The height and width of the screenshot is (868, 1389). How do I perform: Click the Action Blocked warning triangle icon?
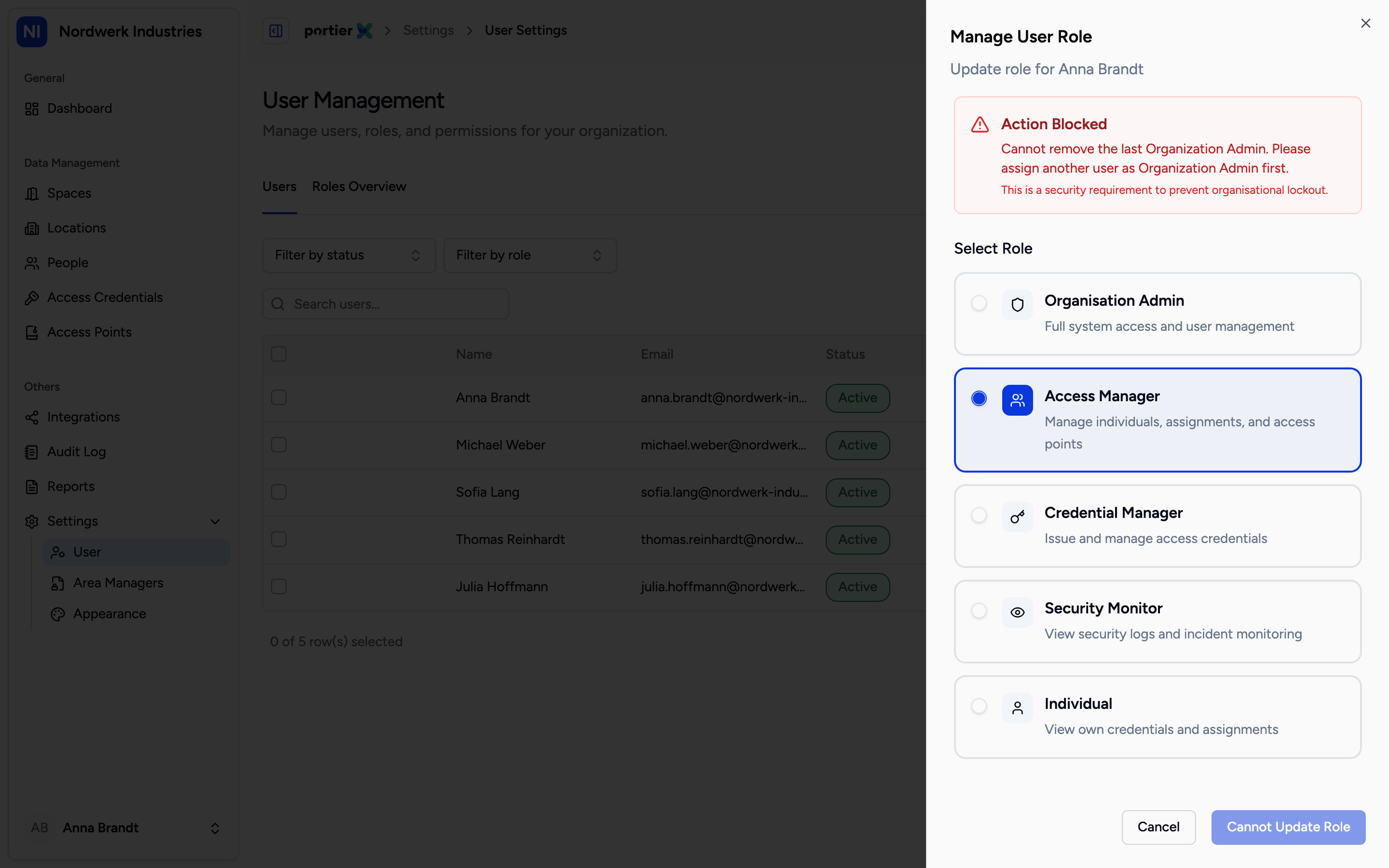click(980, 124)
